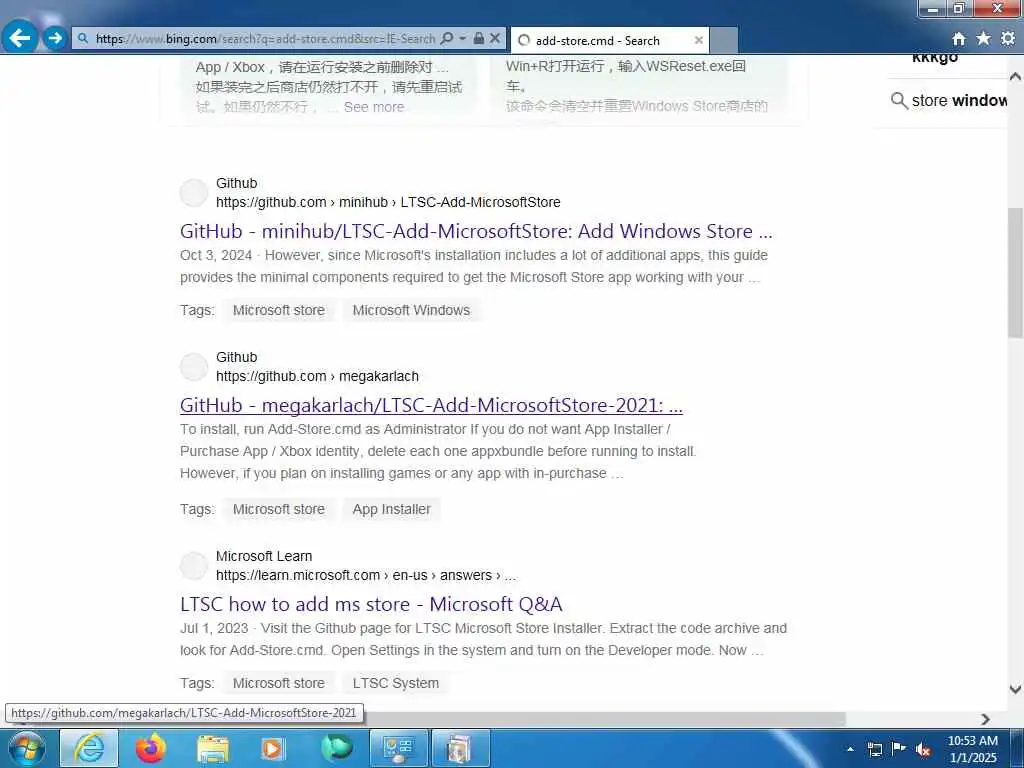The height and width of the screenshot is (768, 1024).
Task: Go back with the browser Back arrow
Action: point(20,38)
